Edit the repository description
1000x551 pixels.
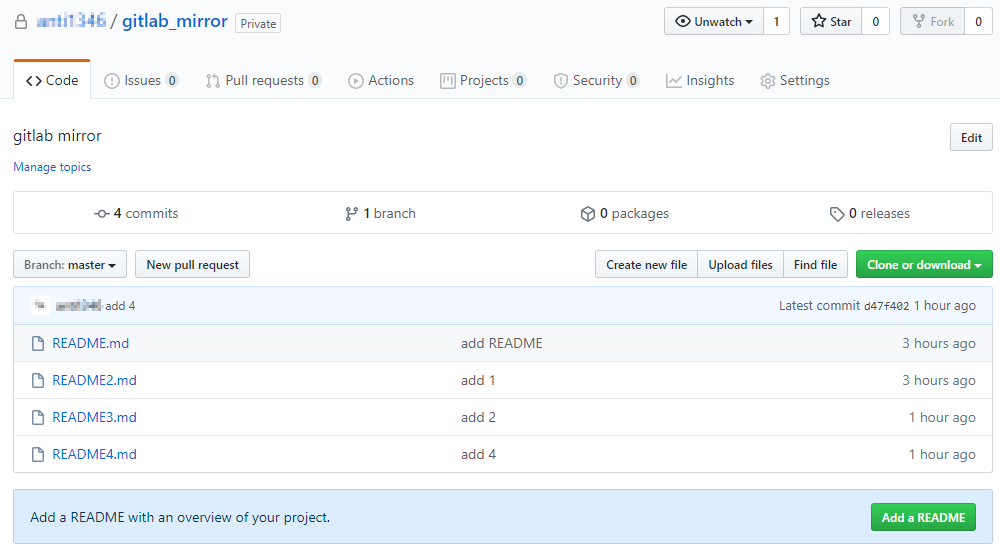click(971, 137)
